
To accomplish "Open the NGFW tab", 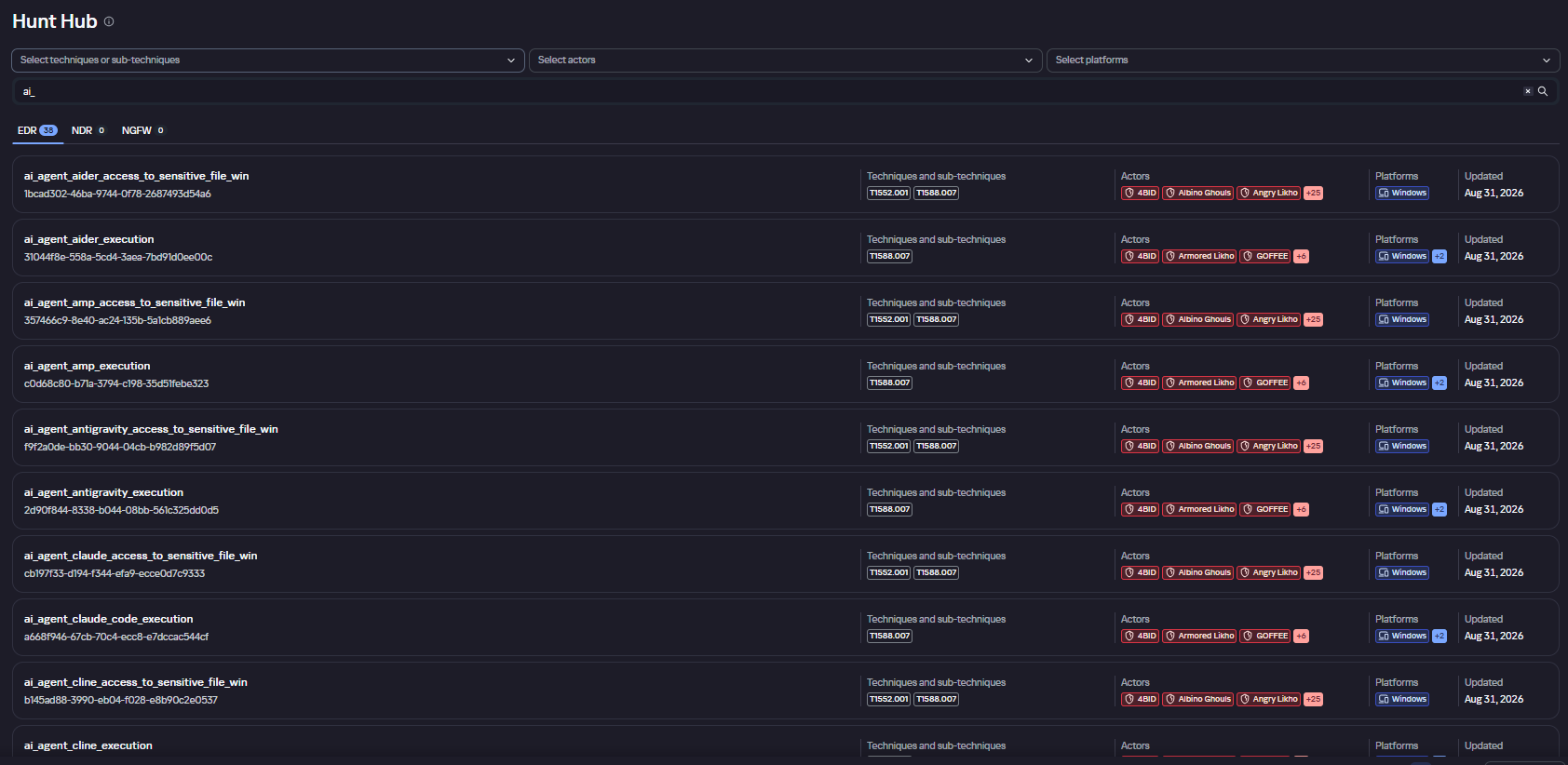I will (x=142, y=130).
